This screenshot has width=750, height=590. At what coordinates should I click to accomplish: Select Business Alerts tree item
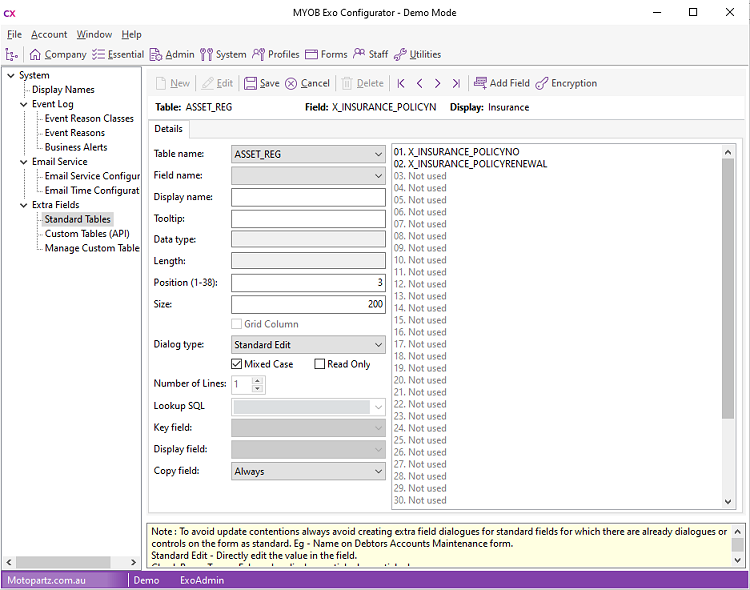tap(76, 147)
